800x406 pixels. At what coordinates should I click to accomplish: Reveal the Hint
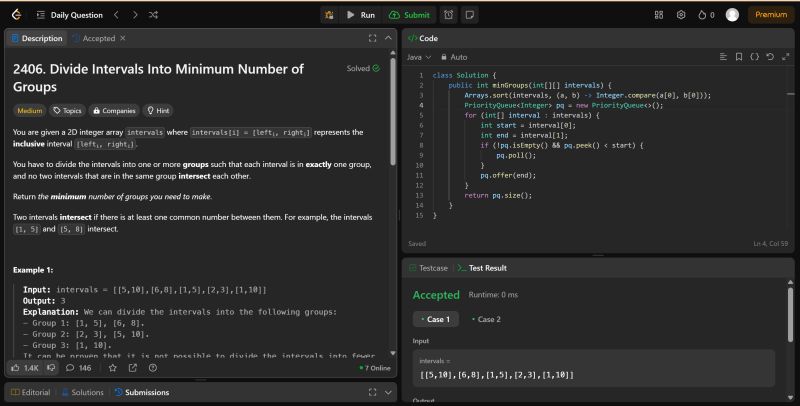coord(158,111)
